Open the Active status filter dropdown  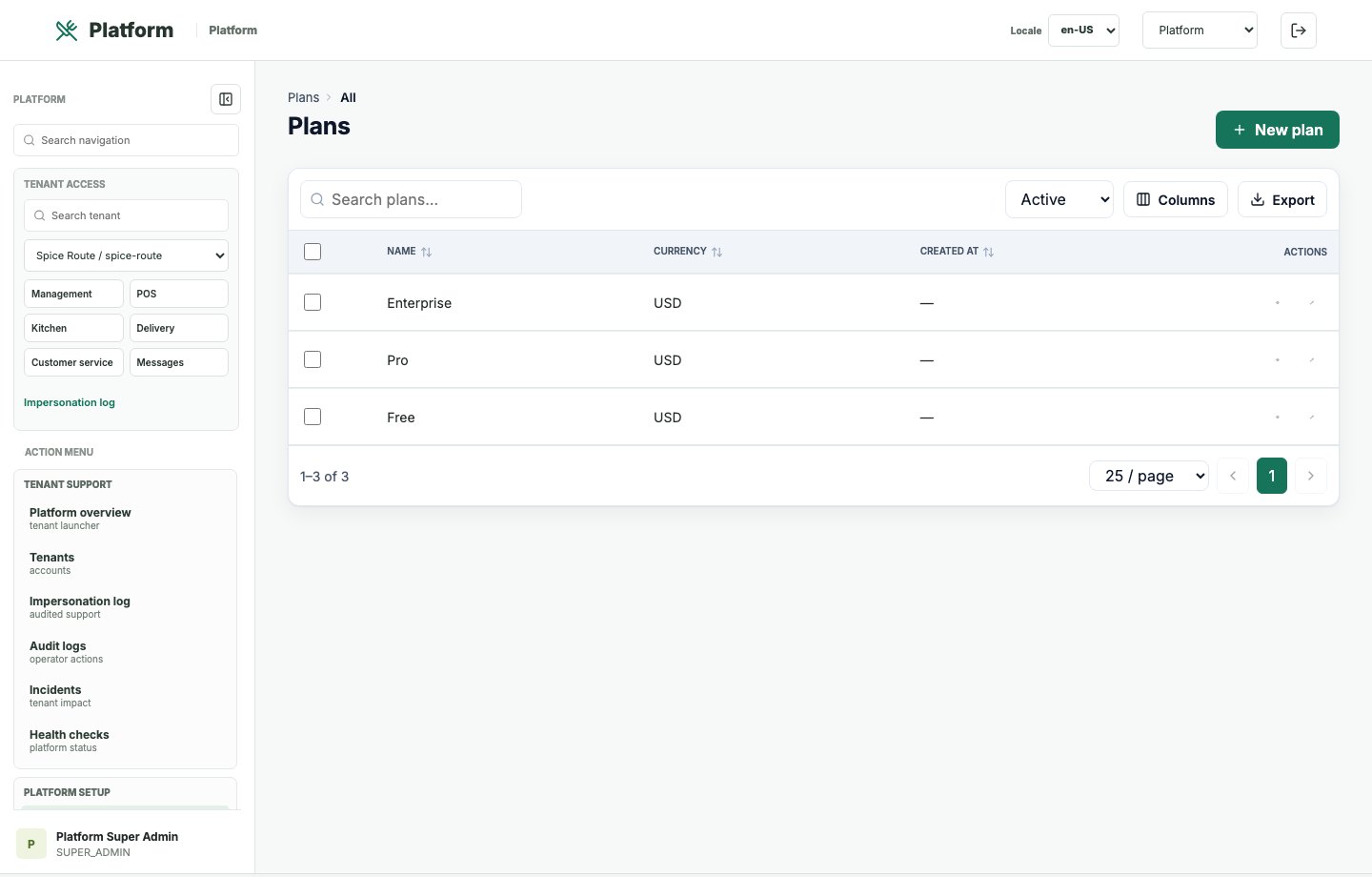(1059, 199)
